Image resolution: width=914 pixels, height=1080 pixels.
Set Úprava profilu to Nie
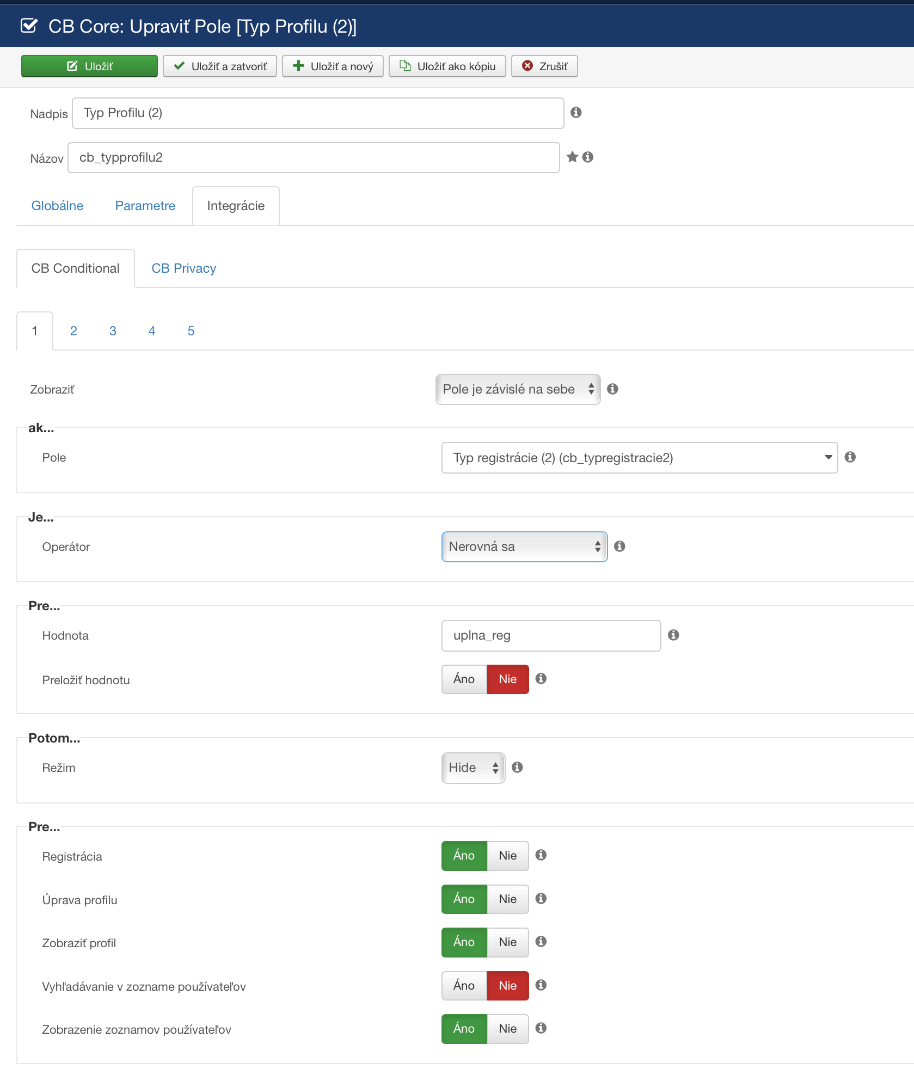(508, 899)
